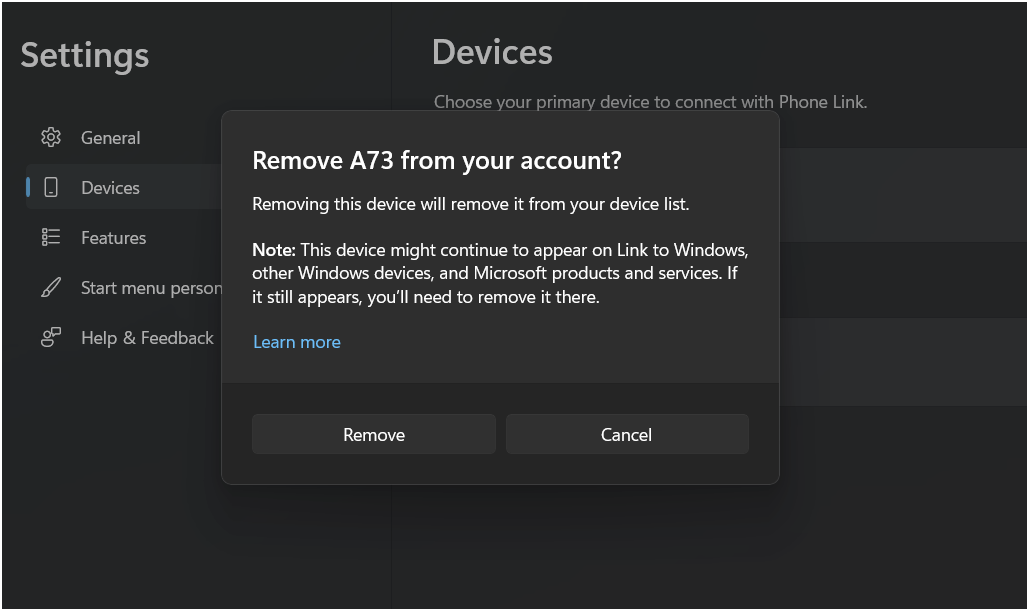Click the Note paragraph about Link to Windows
The image size is (1029, 611).
click(500, 273)
